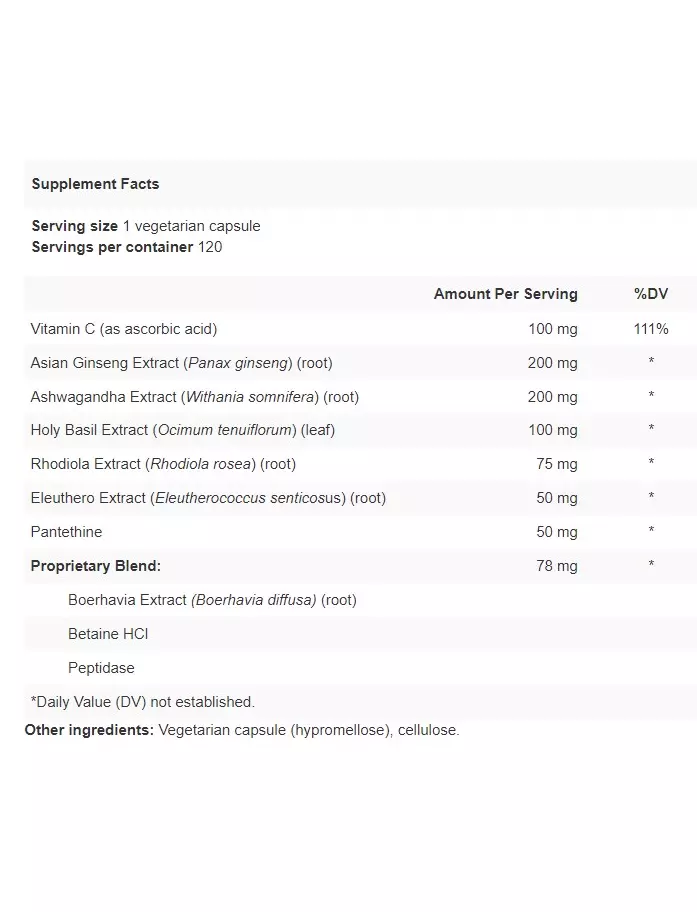Select the Eleuthero Extract ingredient row
The height and width of the screenshot is (912, 697).
pyautogui.click(x=361, y=498)
